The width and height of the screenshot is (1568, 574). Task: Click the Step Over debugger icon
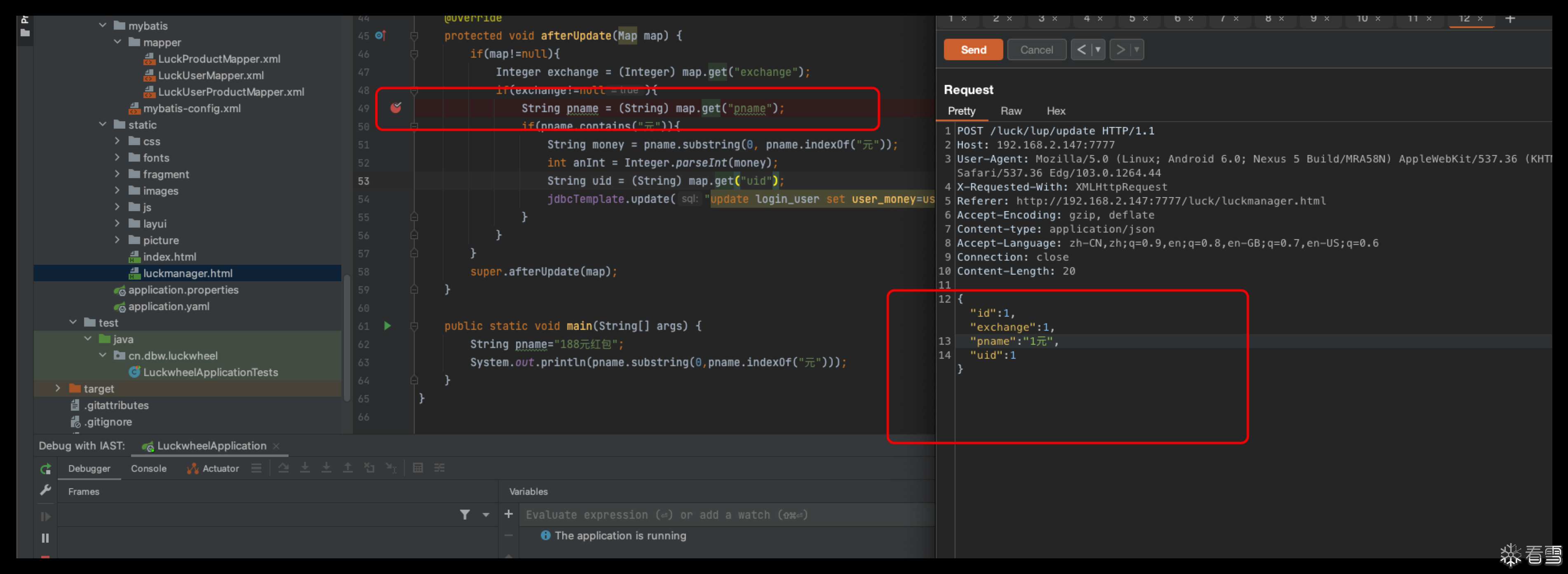point(284,468)
